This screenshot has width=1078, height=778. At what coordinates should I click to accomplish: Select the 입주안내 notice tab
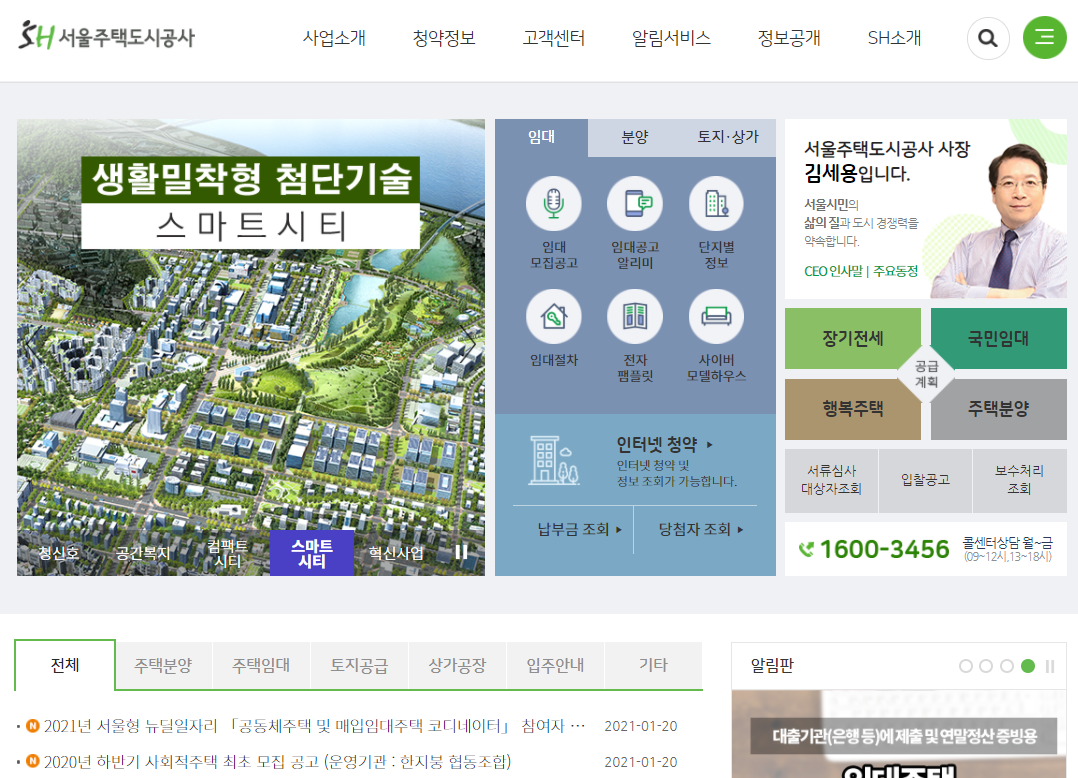[556, 665]
